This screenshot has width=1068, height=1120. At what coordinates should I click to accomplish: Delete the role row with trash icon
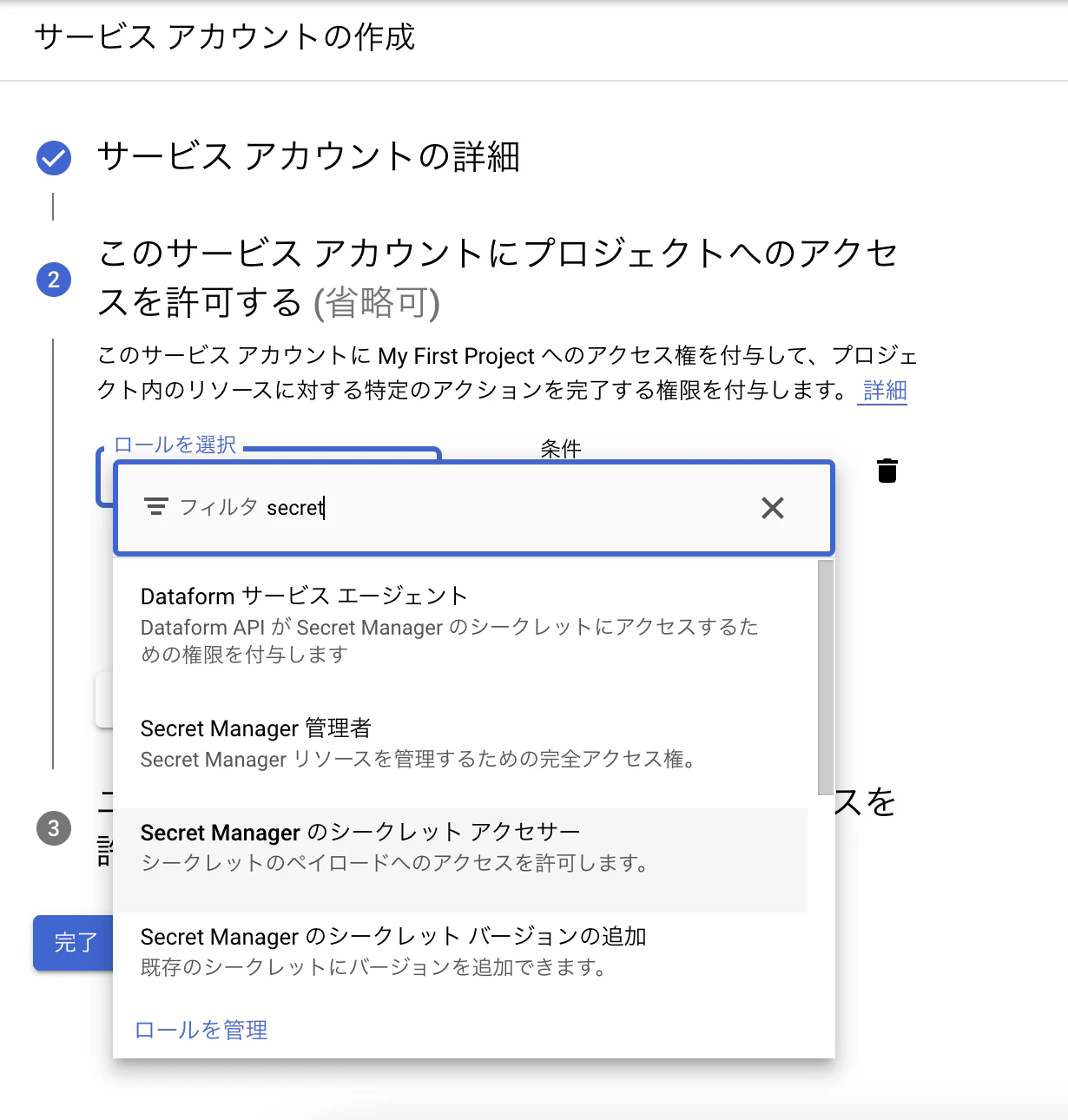coord(887,471)
